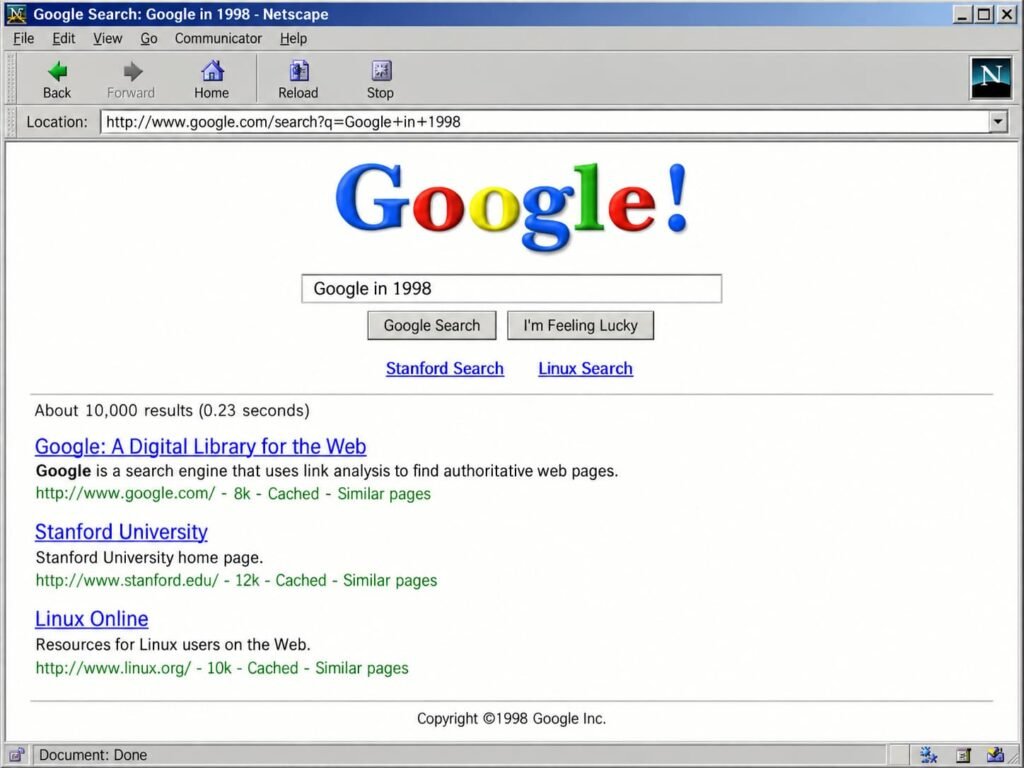Open Cached copy of the linux.org result
The width and height of the screenshot is (1024, 768).
coord(272,668)
